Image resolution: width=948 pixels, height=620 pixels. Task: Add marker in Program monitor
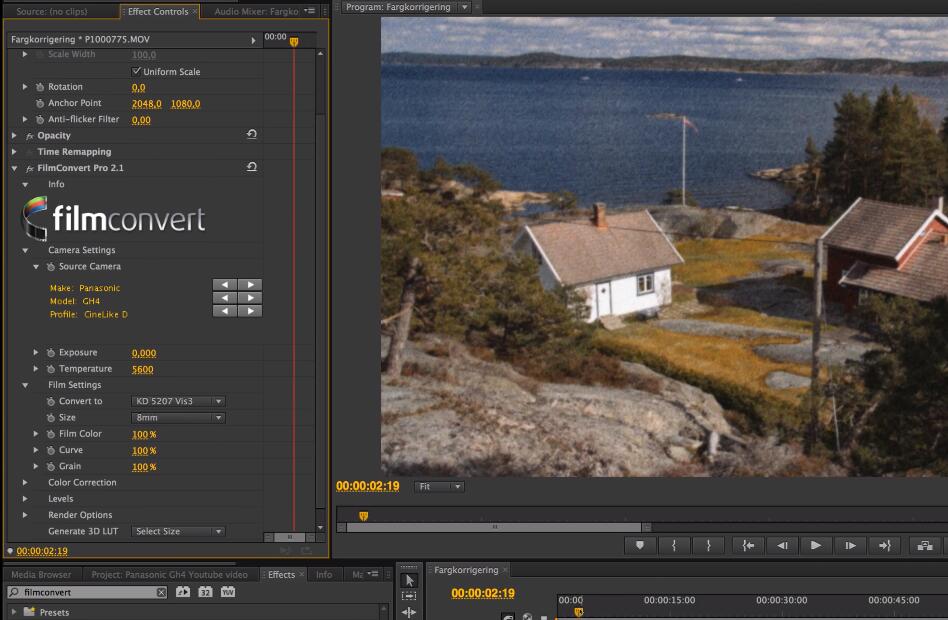pyautogui.click(x=640, y=546)
